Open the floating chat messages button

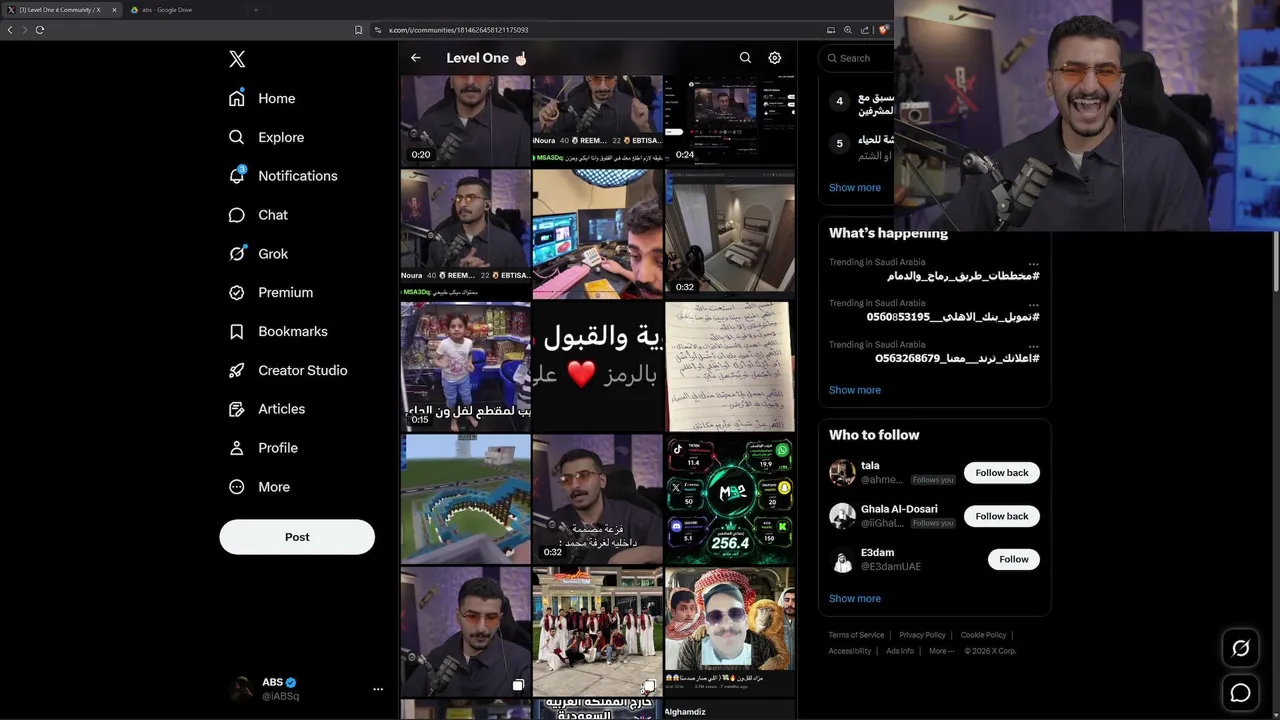[1240, 693]
